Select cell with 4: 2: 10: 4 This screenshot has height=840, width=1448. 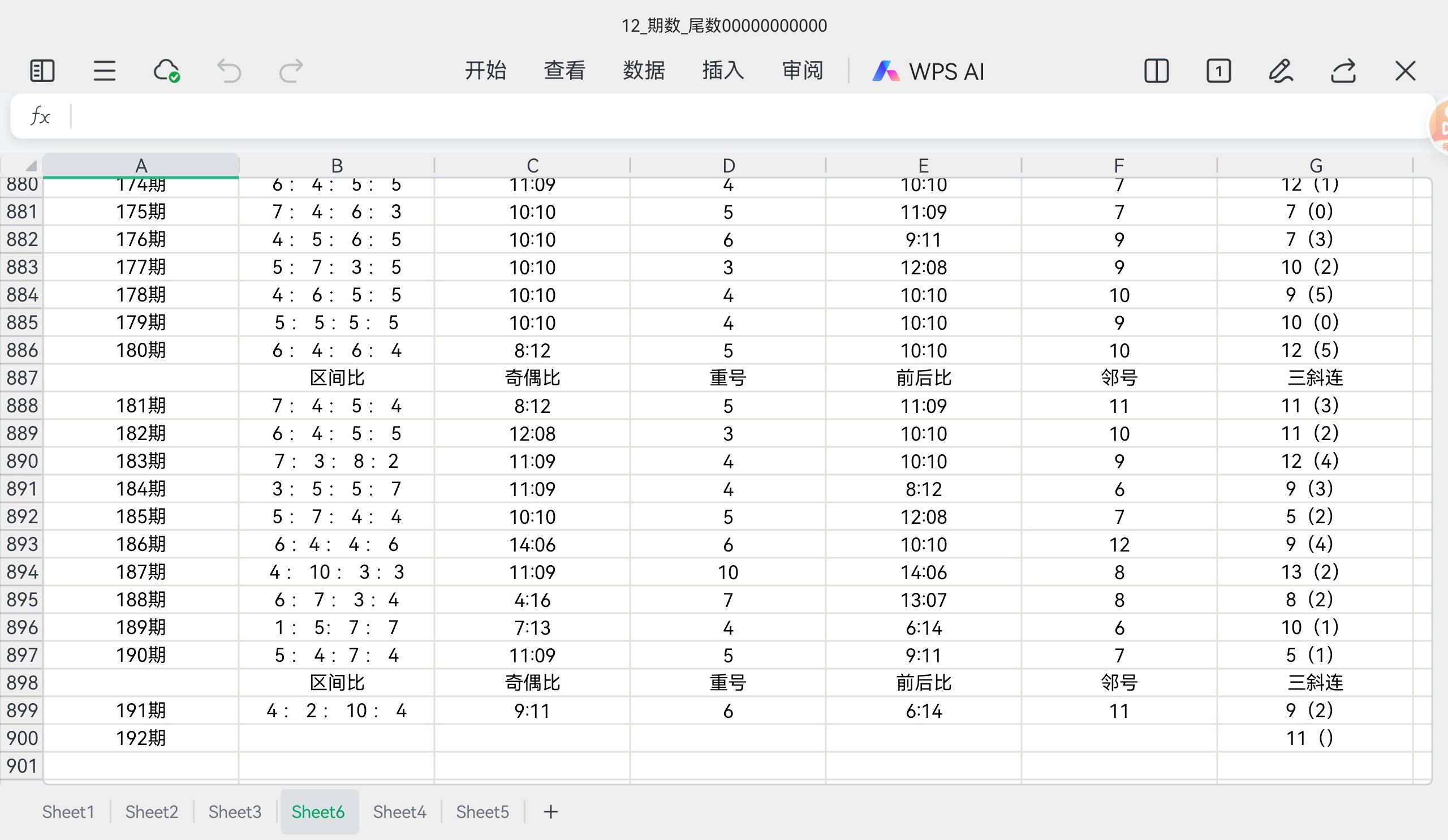[x=337, y=710]
